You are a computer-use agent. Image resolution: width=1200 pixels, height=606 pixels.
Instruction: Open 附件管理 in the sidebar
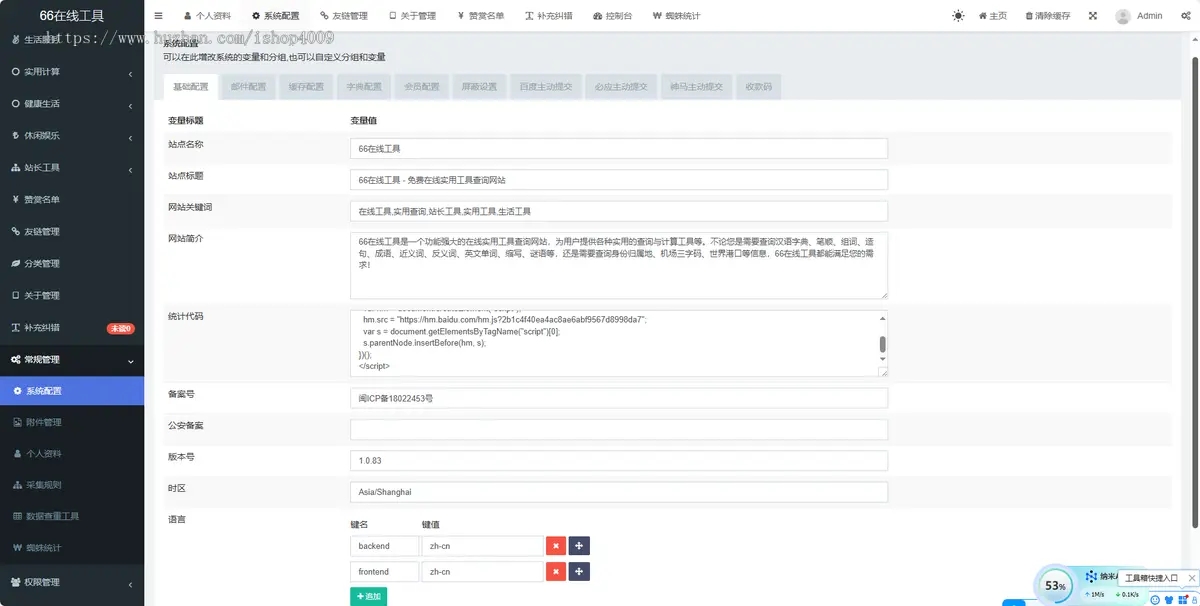pyautogui.click(x=72, y=422)
